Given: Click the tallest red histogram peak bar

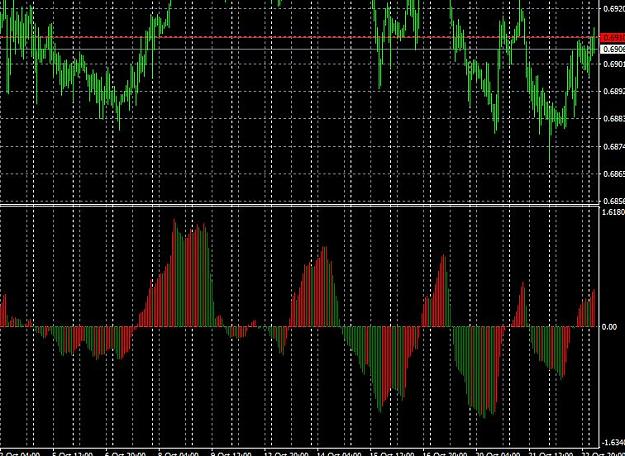Looking at the screenshot, I should pos(174,273).
